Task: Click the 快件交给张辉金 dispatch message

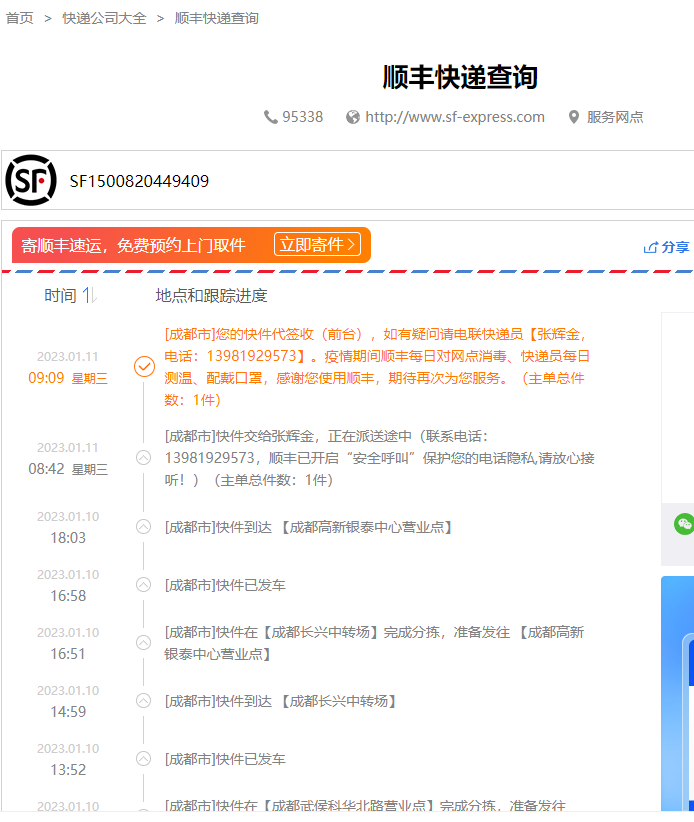Action: click(x=379, y=458)
